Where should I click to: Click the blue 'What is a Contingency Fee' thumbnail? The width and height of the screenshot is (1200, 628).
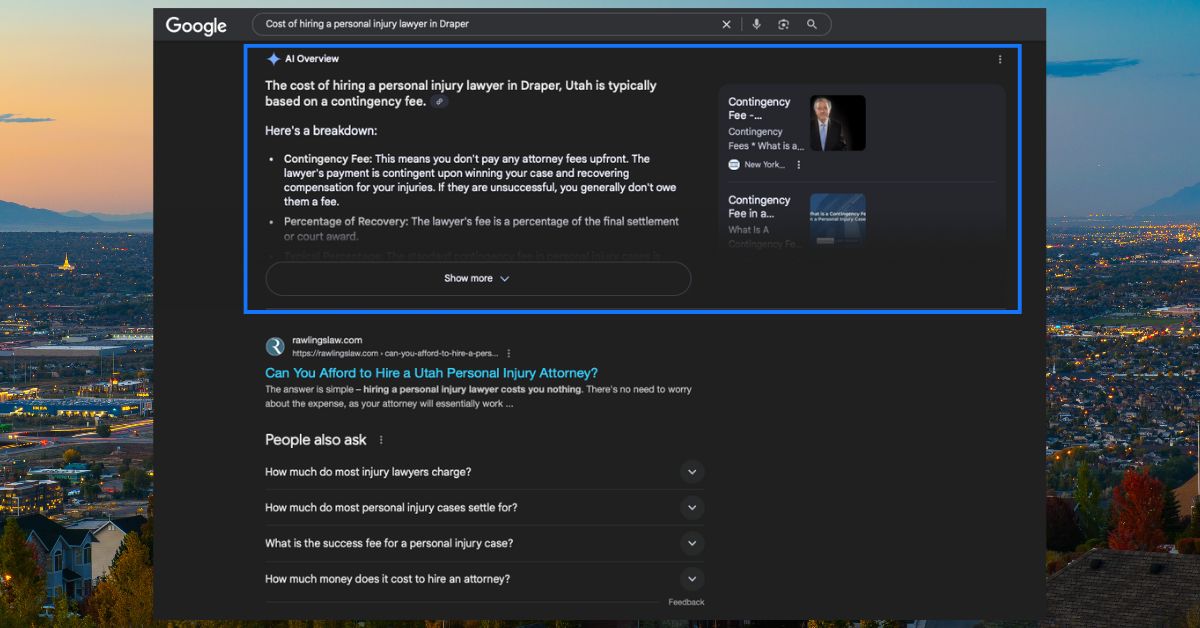click(838, 219)
